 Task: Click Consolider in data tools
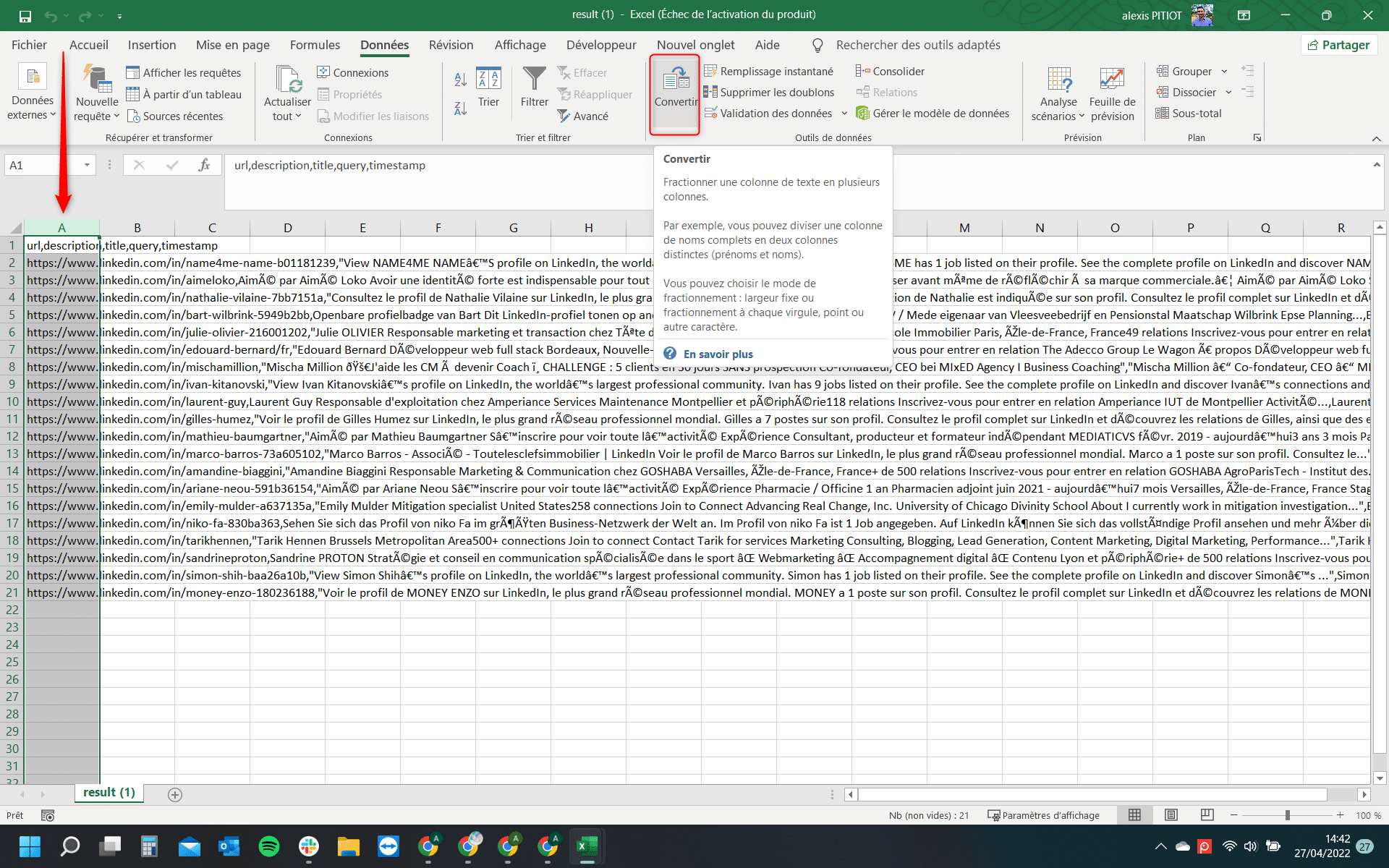[891, 71]
